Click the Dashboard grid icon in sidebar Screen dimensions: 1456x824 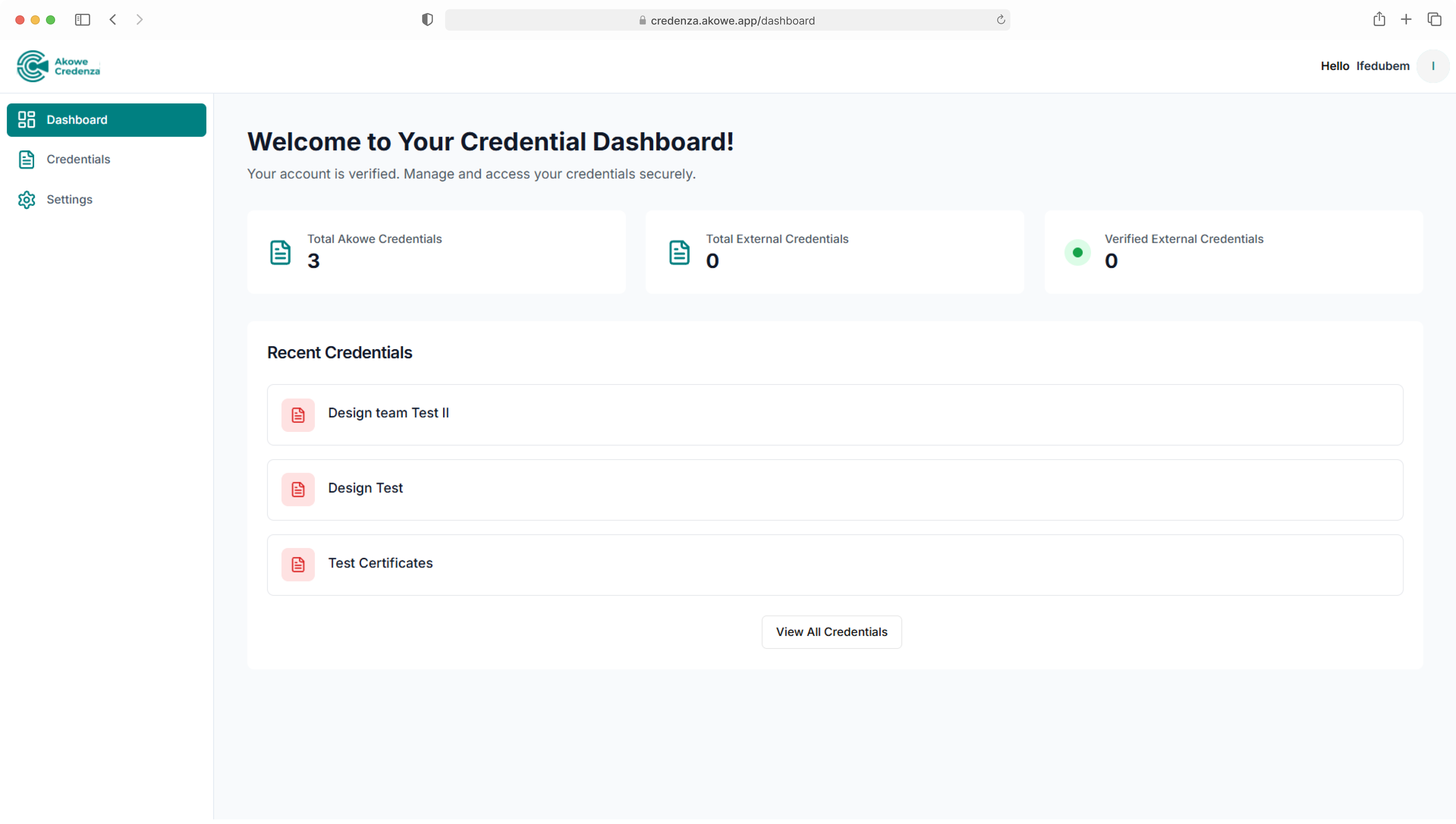tap(26, 119)
